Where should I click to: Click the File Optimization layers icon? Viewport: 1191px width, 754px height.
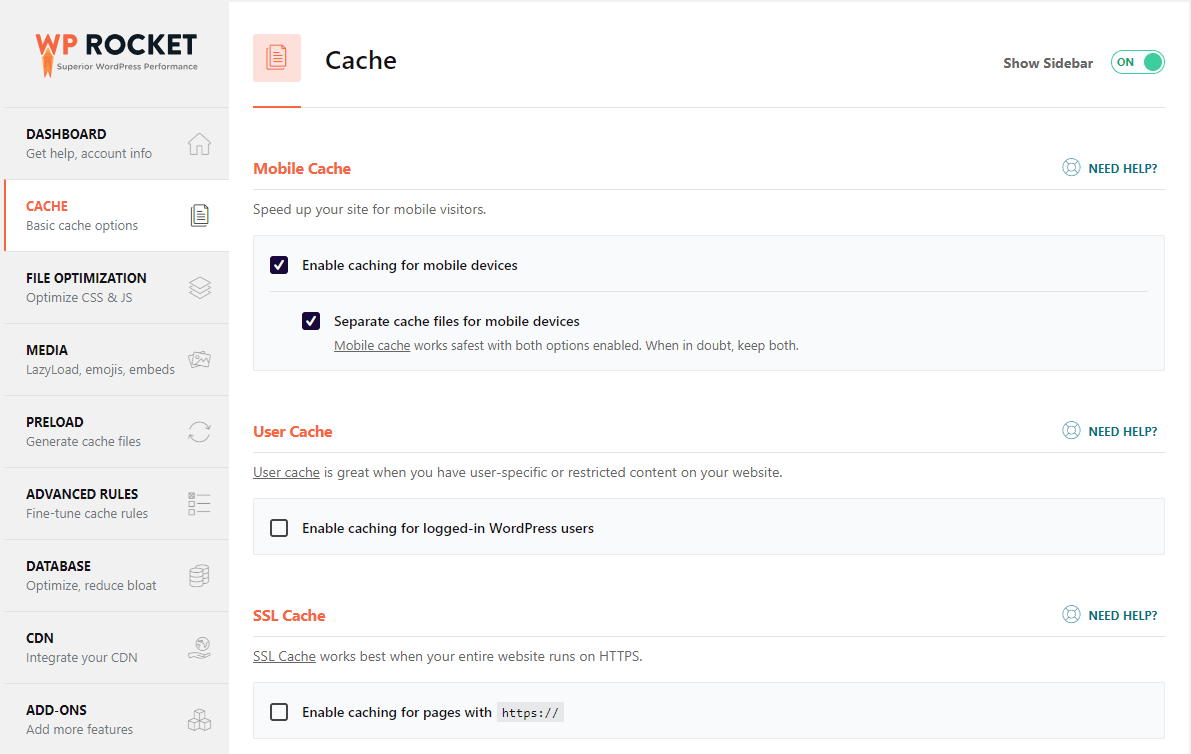[x=200, y=288]
